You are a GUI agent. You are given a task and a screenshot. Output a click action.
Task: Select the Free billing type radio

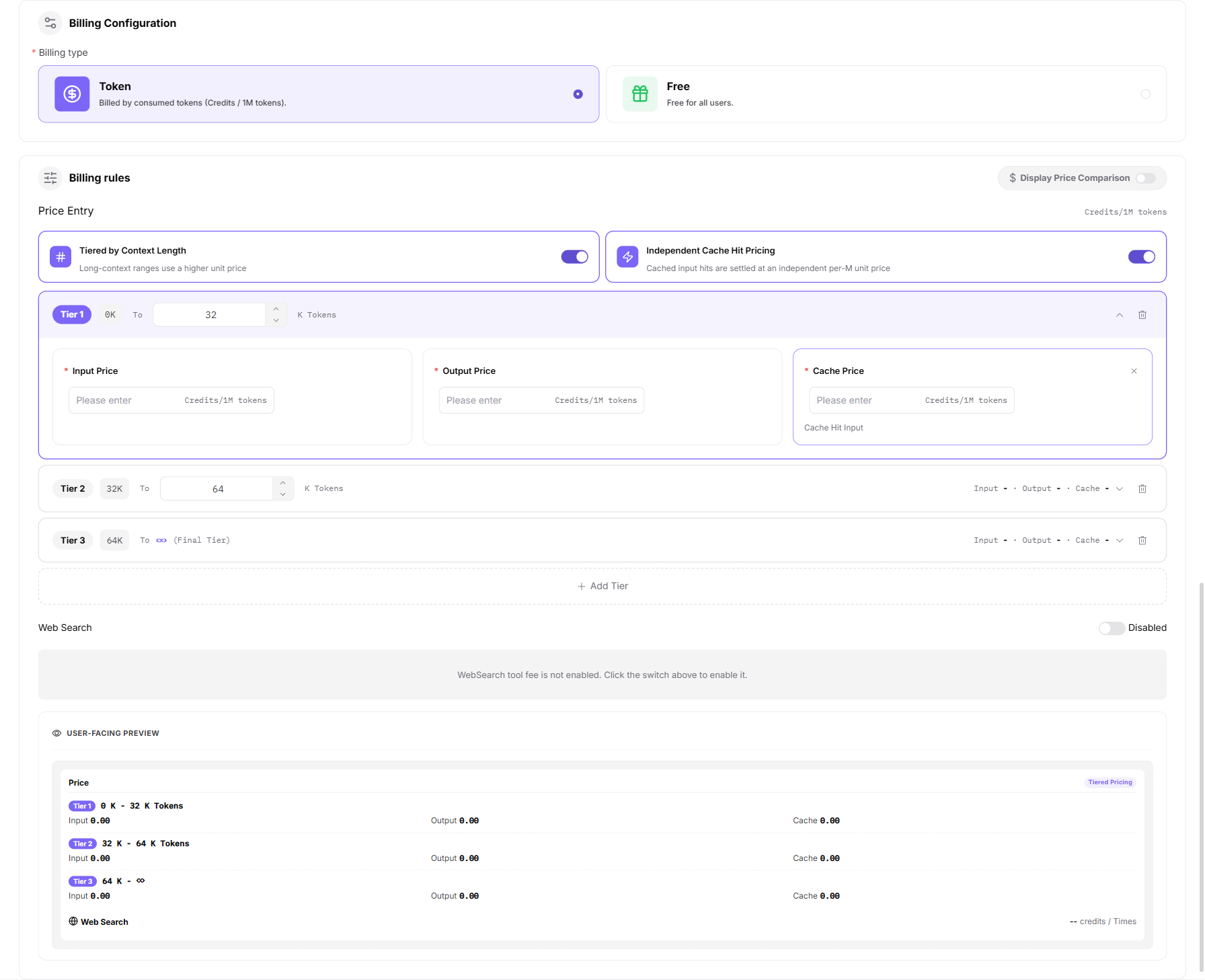coord(1145,94)
